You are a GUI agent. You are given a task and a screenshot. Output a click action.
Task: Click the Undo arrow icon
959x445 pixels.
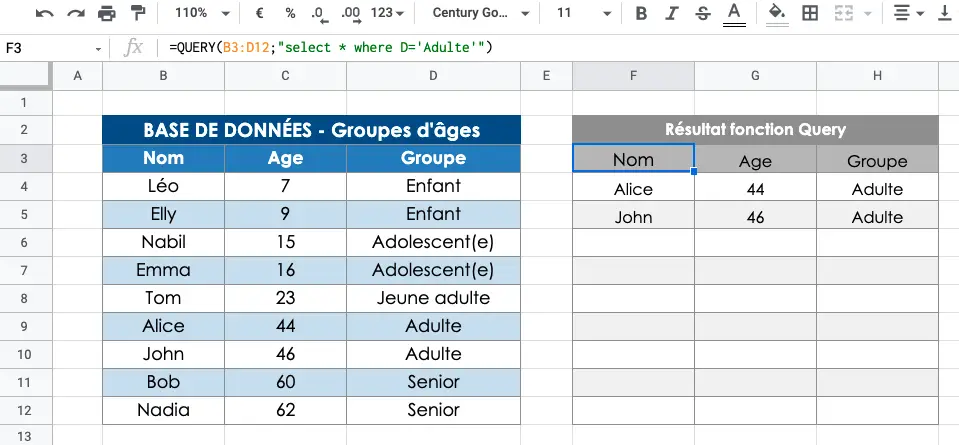(x=45, y=13)
